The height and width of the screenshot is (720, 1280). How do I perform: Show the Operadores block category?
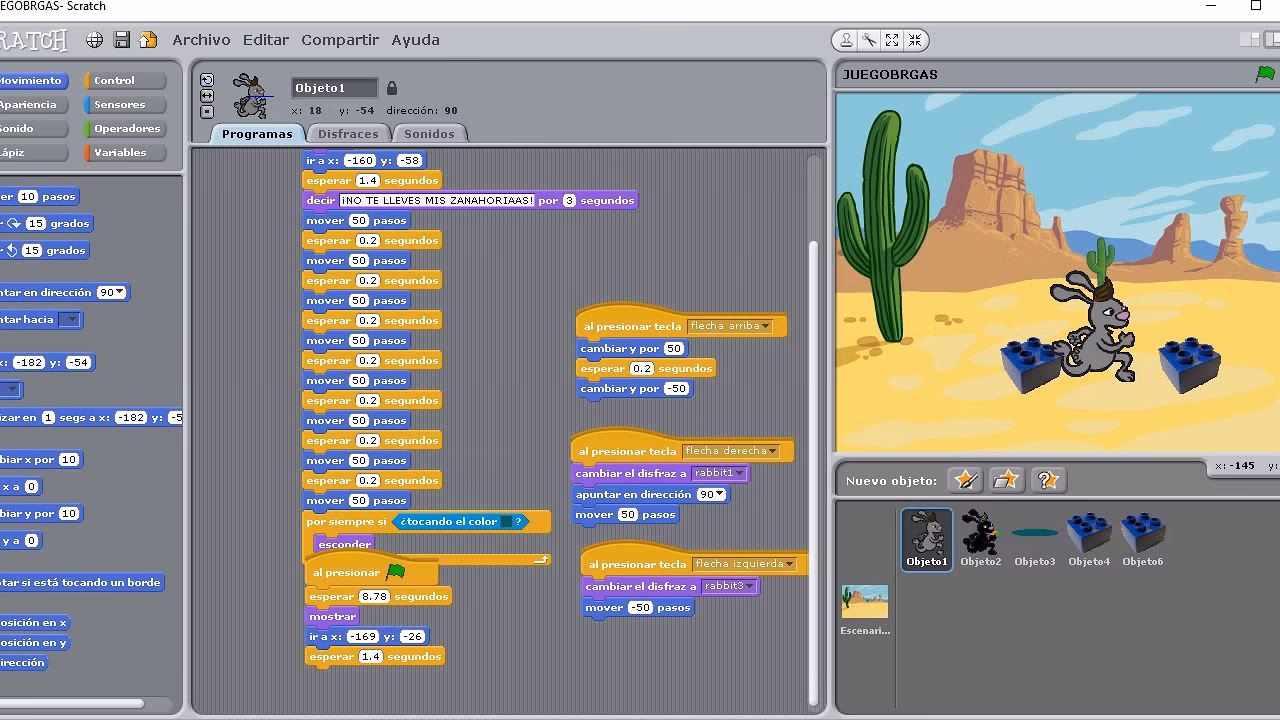click(x=125, y=128)
